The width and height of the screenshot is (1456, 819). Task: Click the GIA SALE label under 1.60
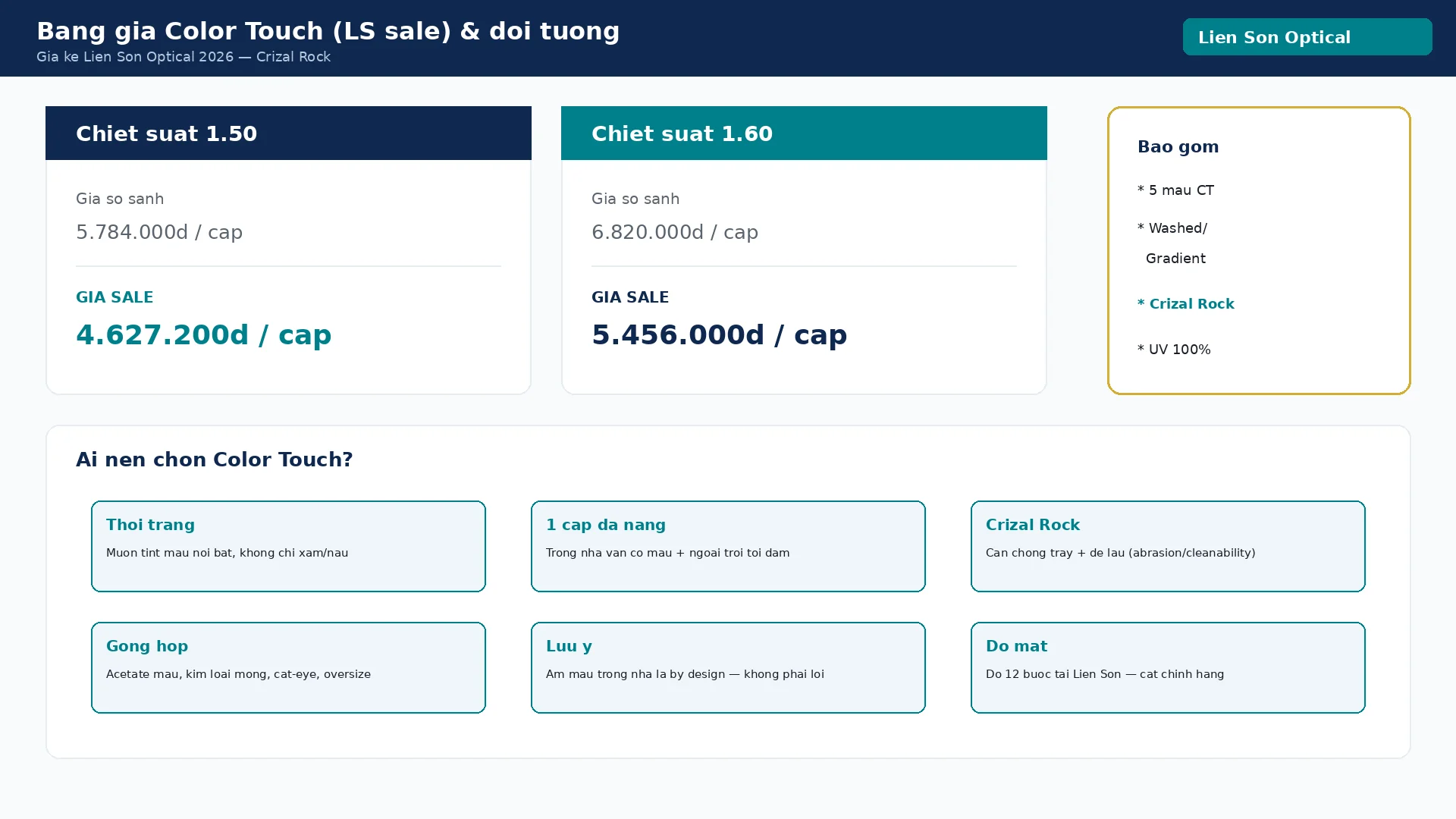pos(630,297)
